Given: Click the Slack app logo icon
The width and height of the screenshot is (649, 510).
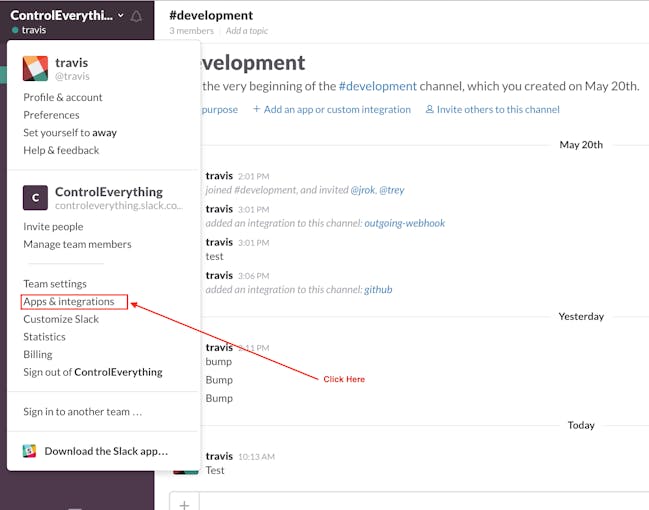Looking at the screenshot, I should tap(29, 451).
